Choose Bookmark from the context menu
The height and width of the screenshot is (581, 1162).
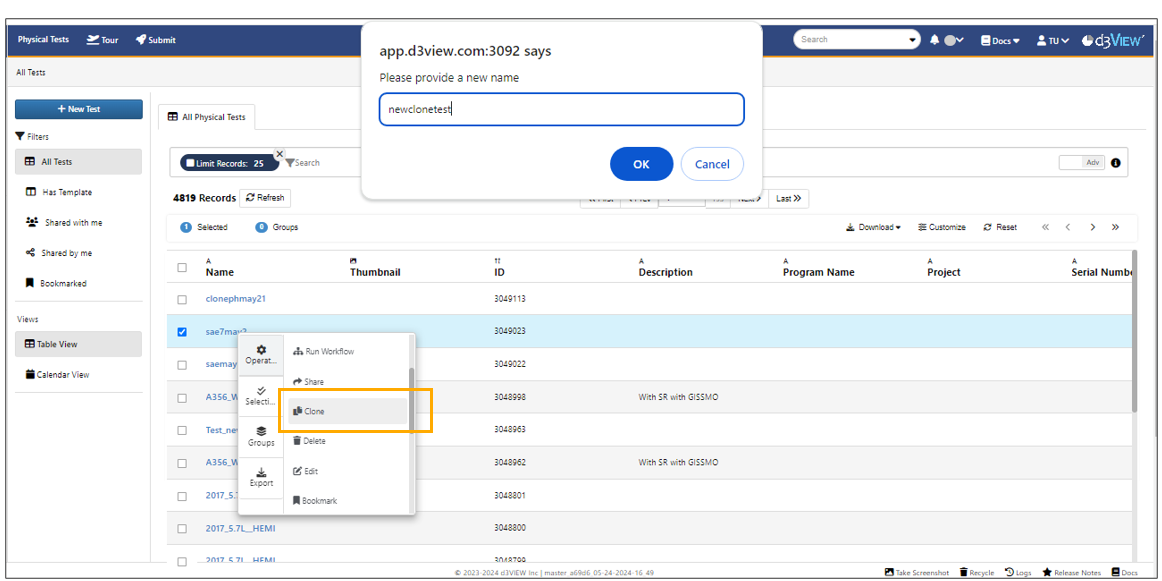[347, 501]
